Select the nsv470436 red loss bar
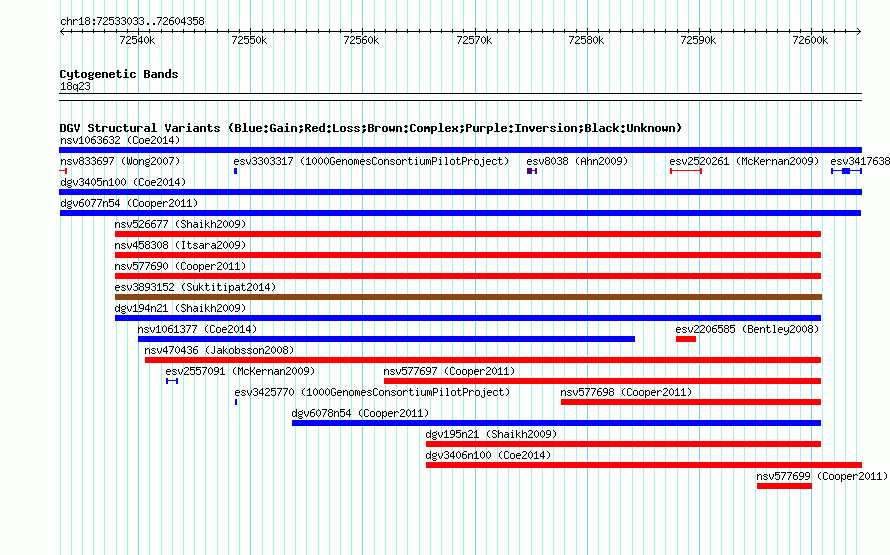 click(x=483, y=360)
